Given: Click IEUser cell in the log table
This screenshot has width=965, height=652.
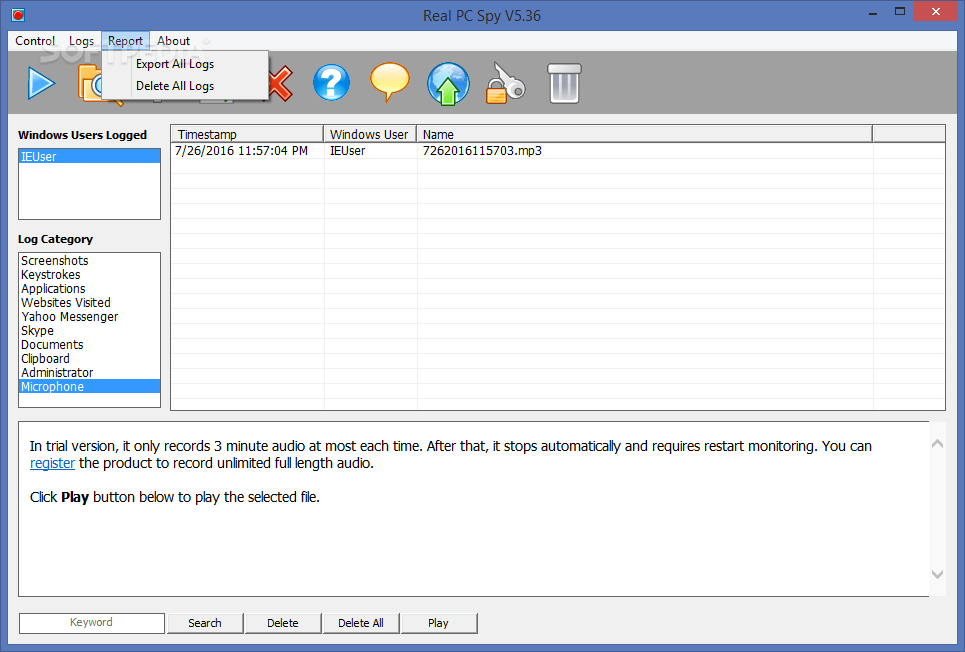Looking at the screenshot, I should 347,151.
